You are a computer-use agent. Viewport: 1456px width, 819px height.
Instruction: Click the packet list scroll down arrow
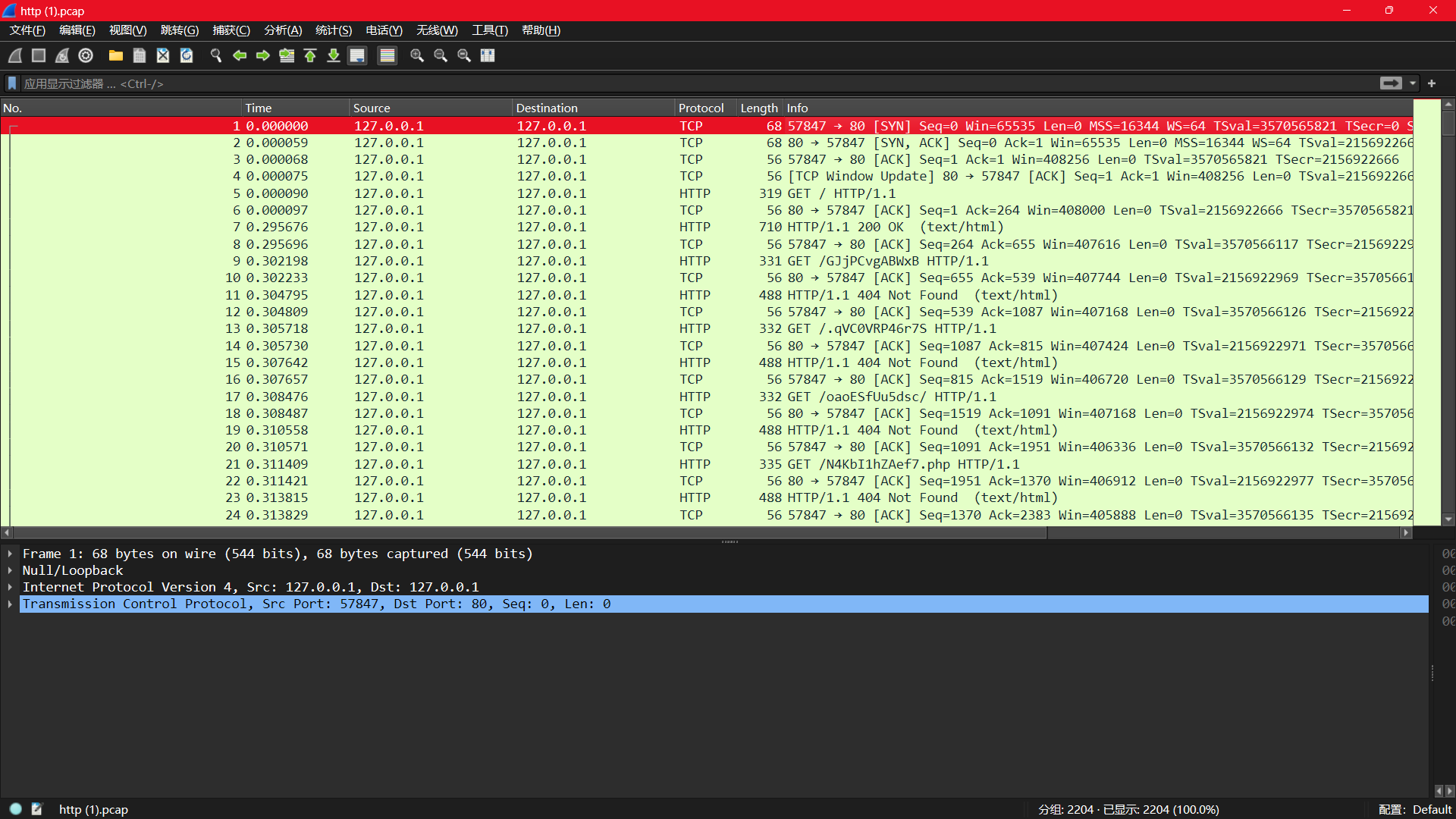click(x=1448, y=519)
